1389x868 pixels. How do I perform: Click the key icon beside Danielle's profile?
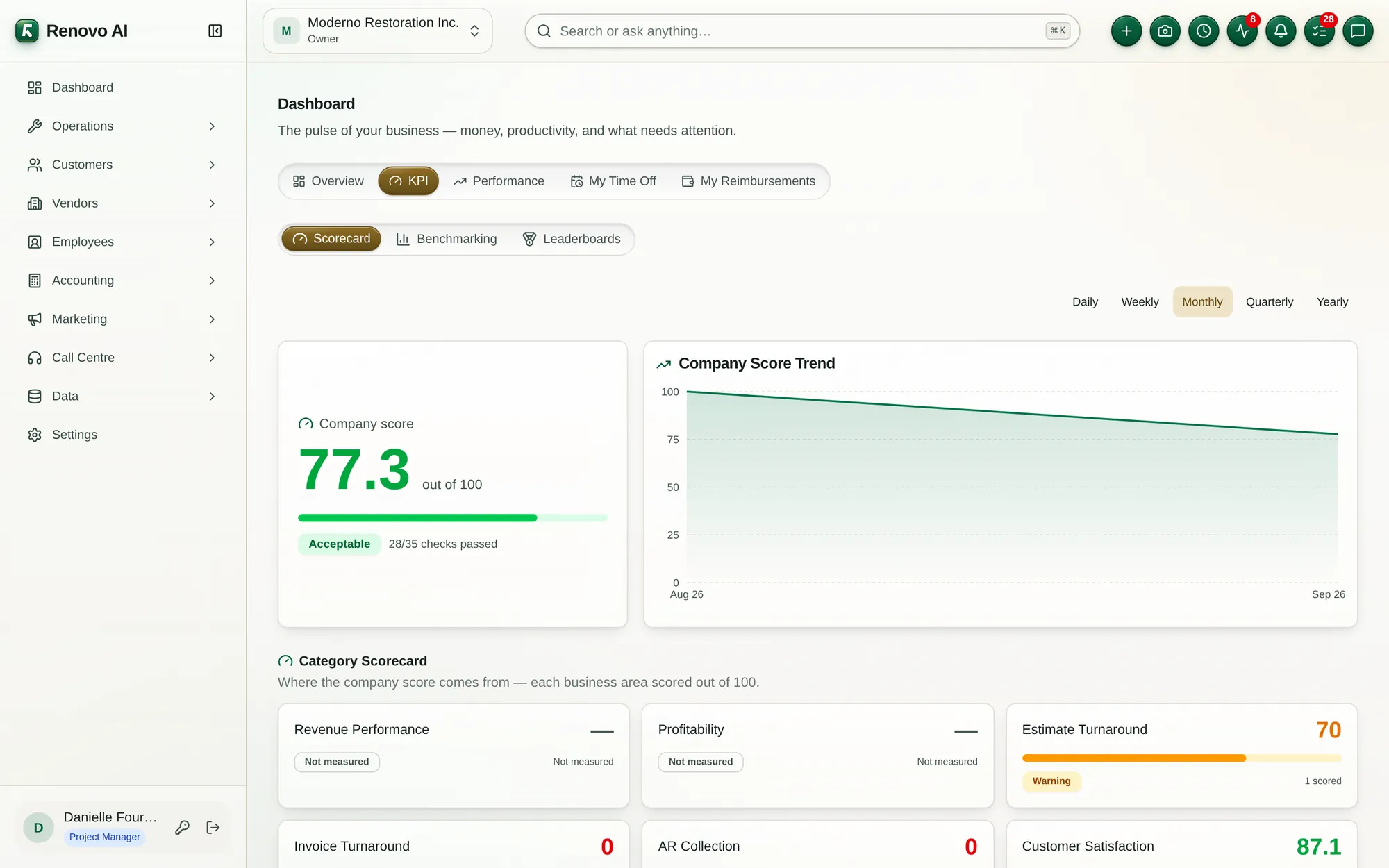tap(182, 827)
